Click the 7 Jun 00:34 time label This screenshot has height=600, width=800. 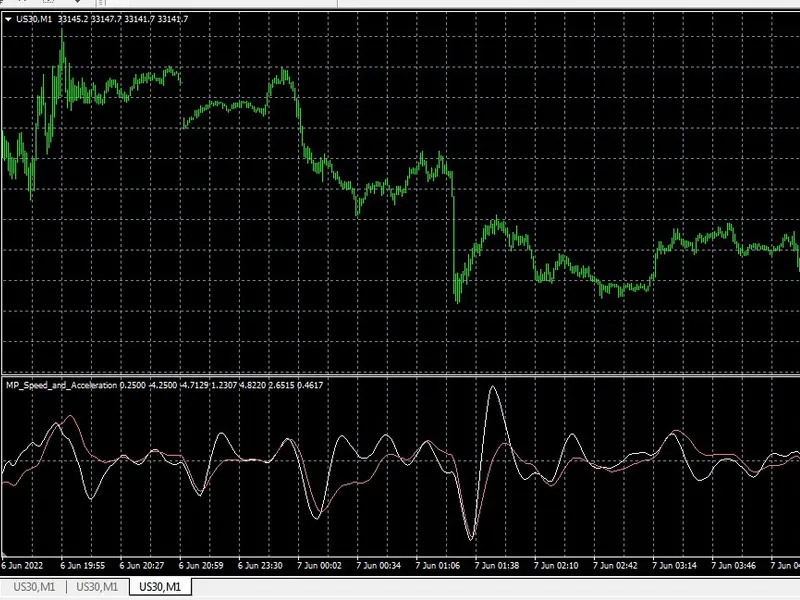pyautogui.click(x=379, y=565)
